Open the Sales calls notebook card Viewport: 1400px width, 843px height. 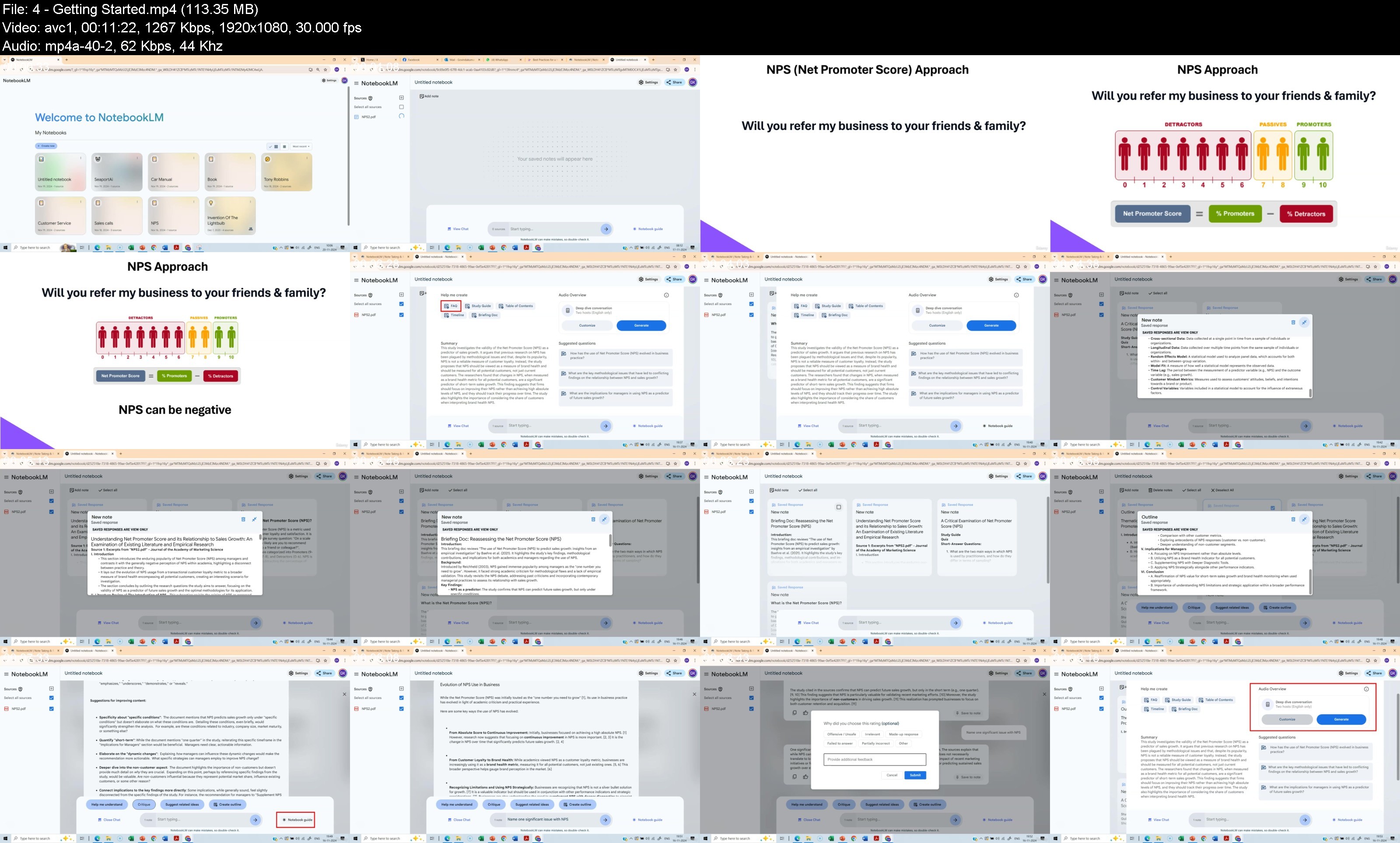[117, 216]
